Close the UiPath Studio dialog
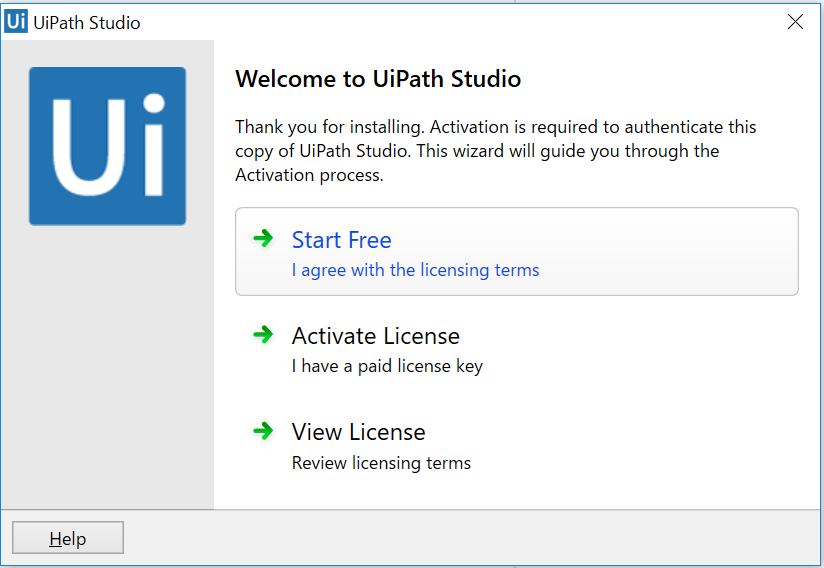 [x=795, y=22]
